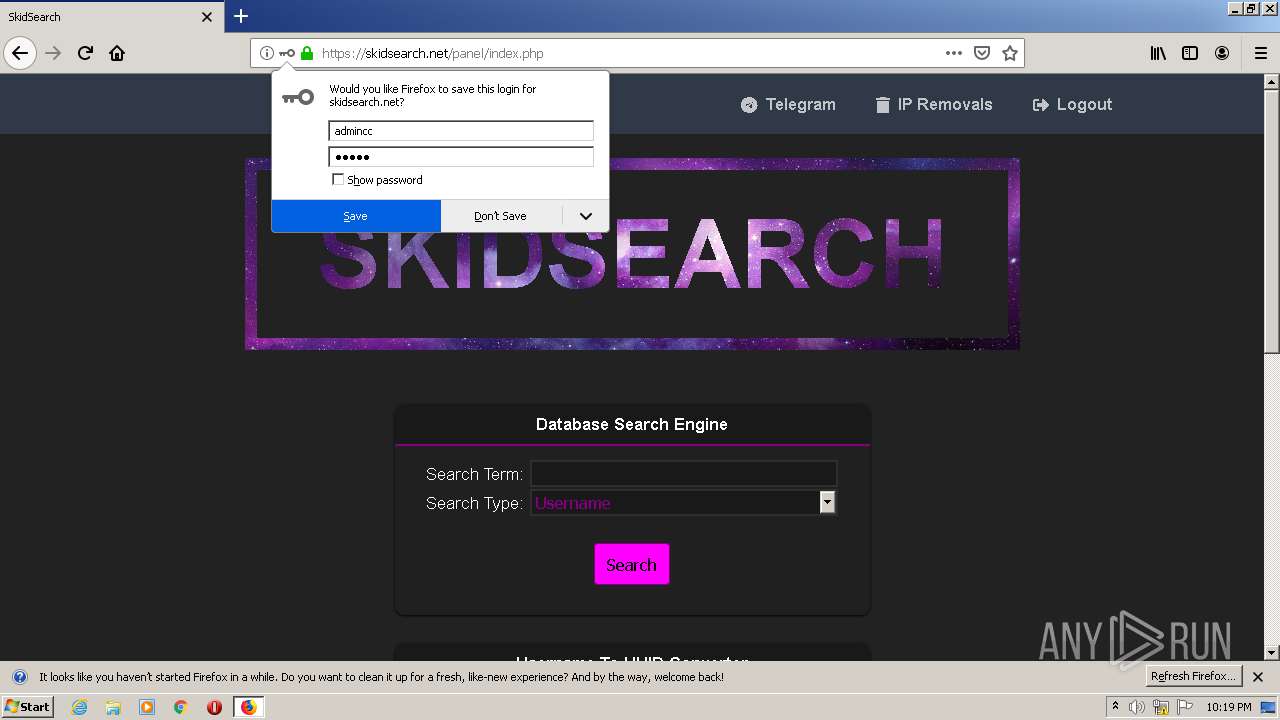This screenshot has height=720, width=1280.
Task: Close the SkidSearch tab
Action: click(x=207, y=17)
